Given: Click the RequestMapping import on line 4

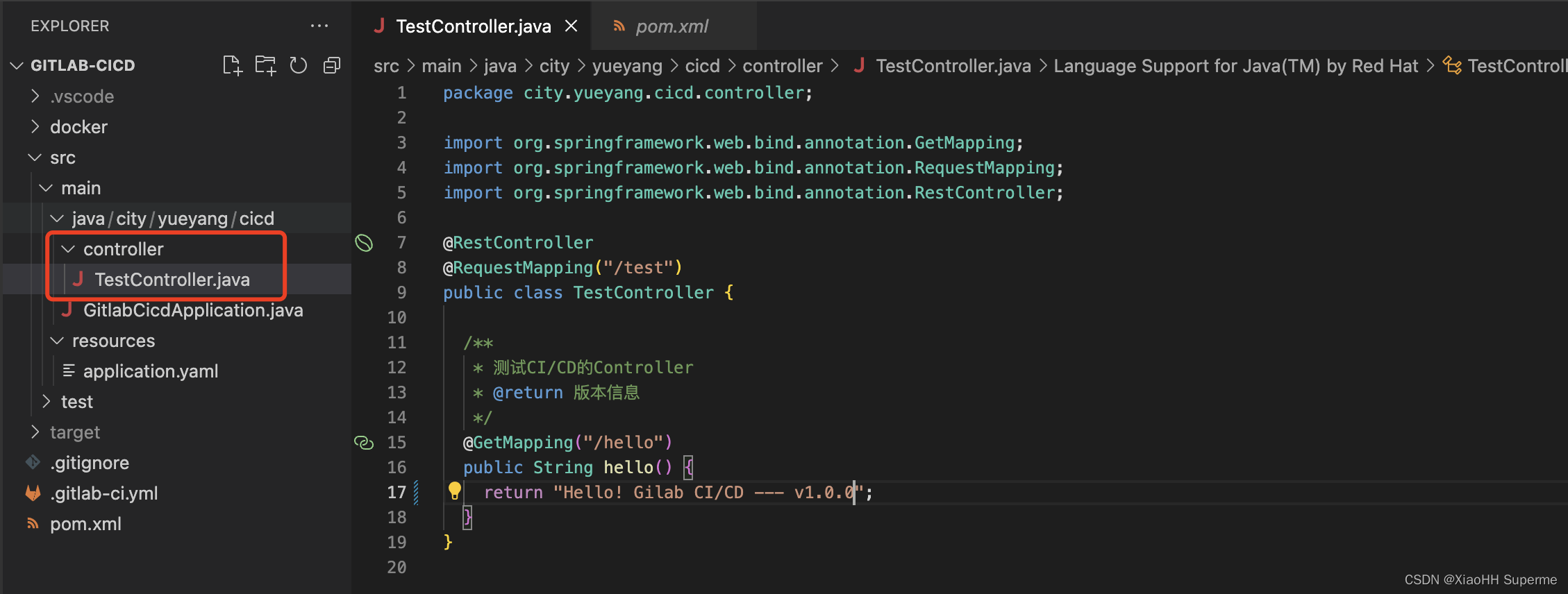Looking at the screenshot, I should click(753, 167).
